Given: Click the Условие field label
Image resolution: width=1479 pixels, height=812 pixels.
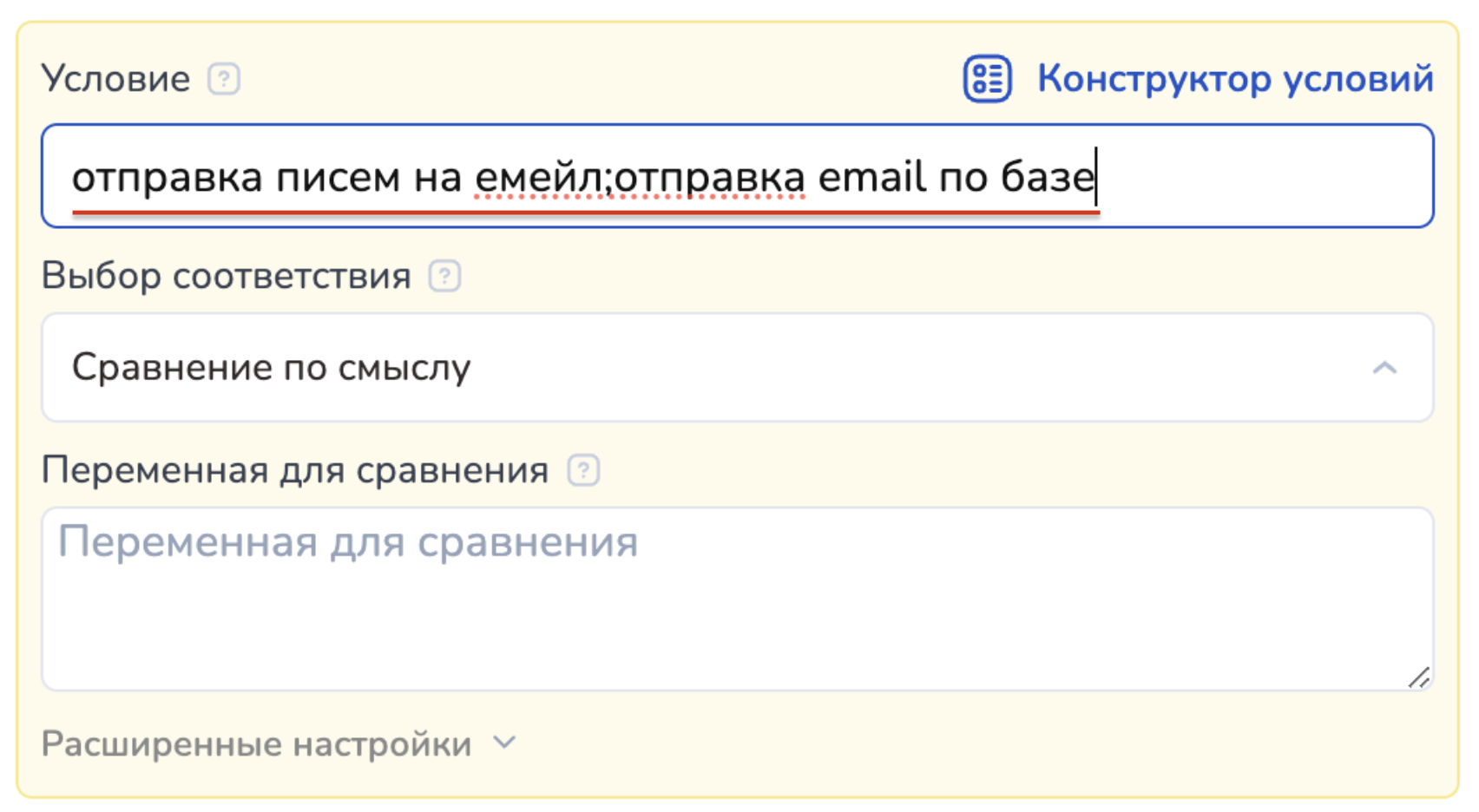Looking at the screenshot, I should click(x=115, y=79).
